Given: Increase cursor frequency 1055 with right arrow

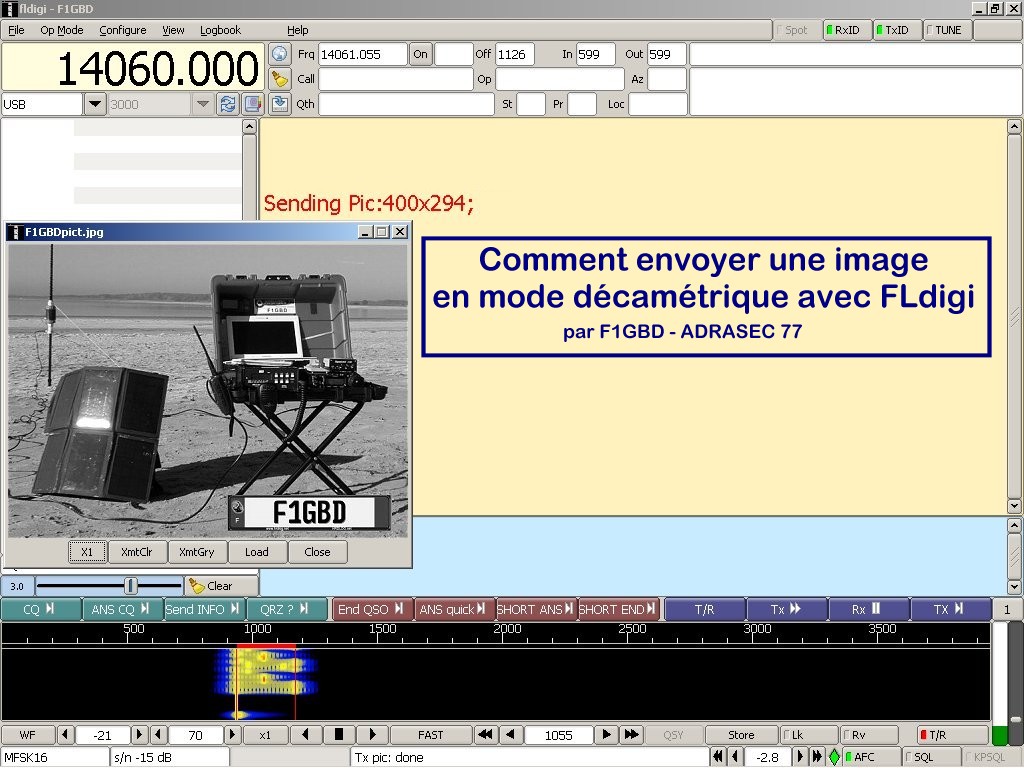Looking at the screenshot, I should [x=607, y=735].
